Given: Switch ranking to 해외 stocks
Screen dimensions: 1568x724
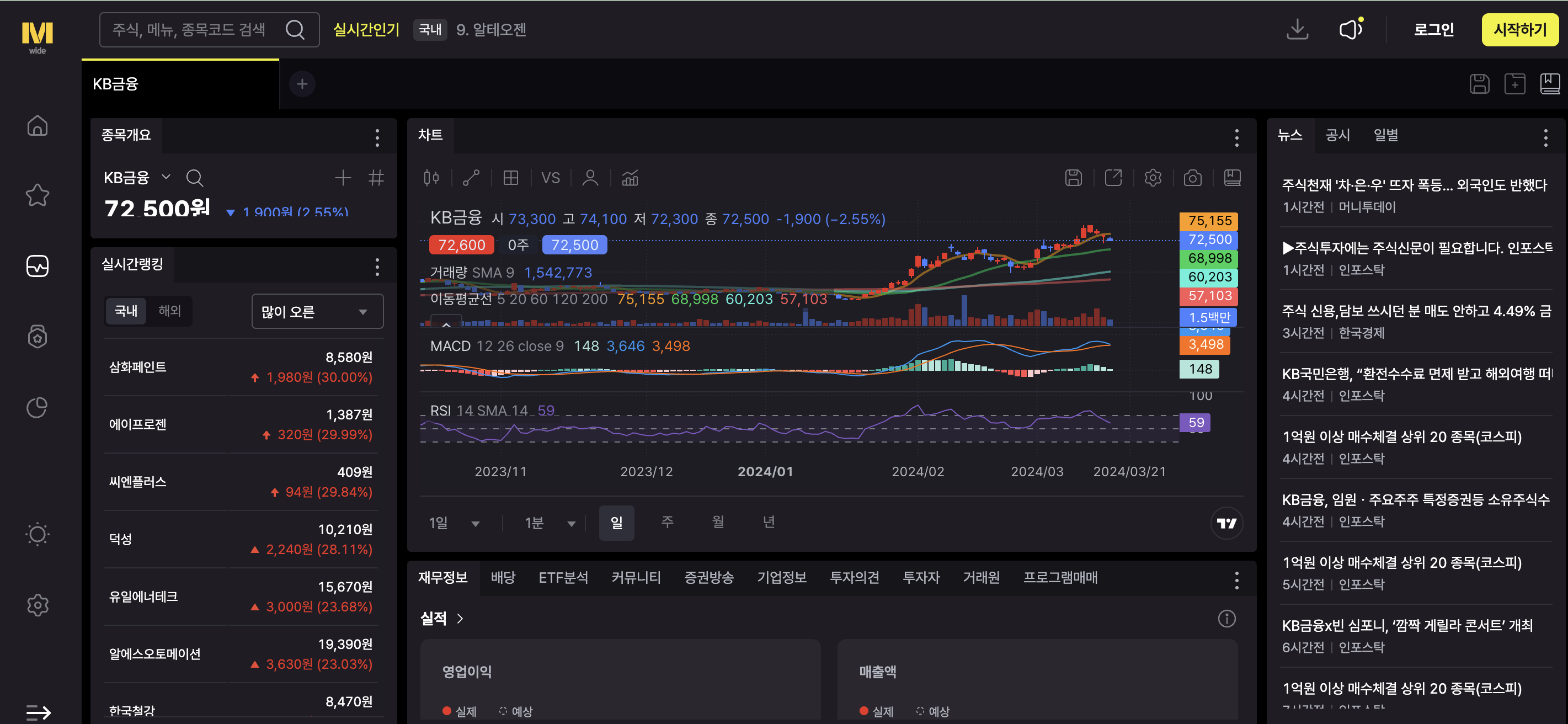Looking at the screenshot, I should point(170,311).
